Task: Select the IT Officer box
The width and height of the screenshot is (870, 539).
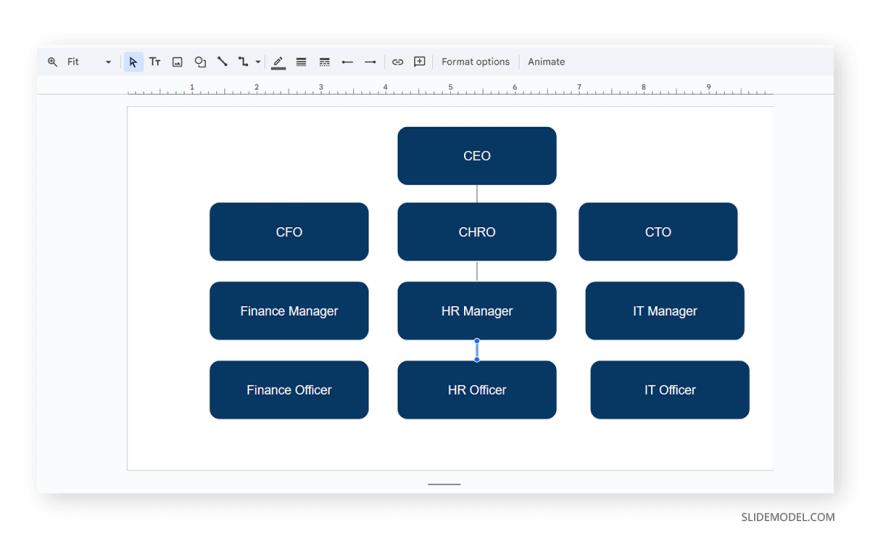Action: click(x=670, y=390)
